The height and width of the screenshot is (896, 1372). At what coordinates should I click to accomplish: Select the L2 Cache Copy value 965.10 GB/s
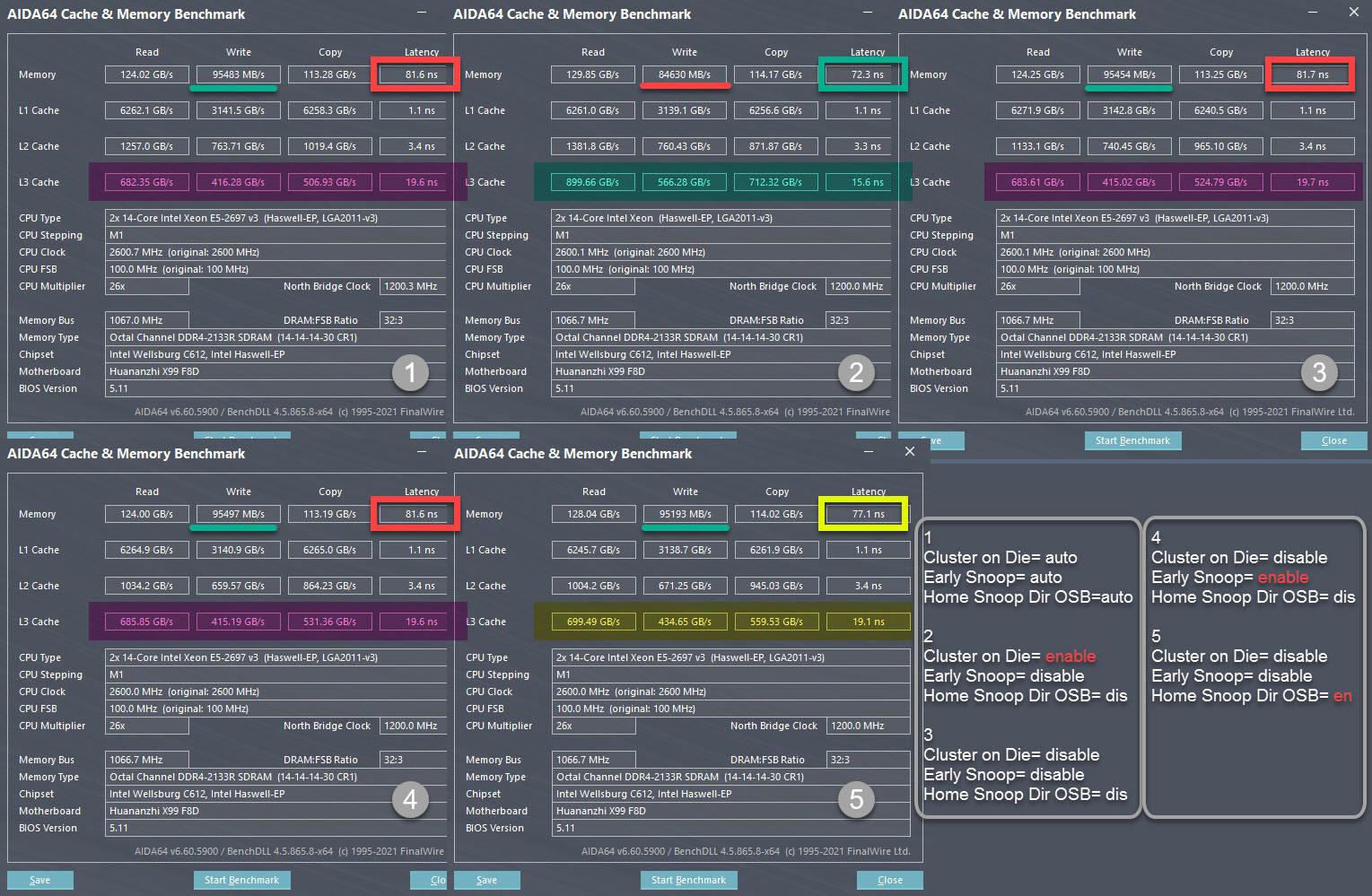click(1220, 146)
